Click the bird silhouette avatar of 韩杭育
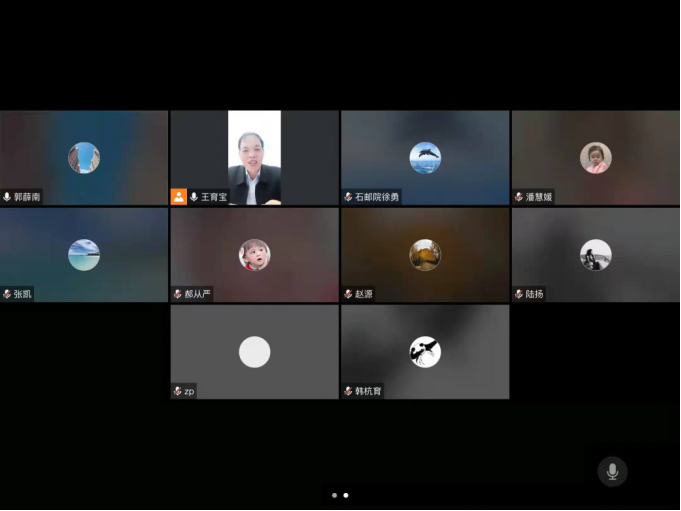Screen dimensions: 681x511 click(x=425, y=352)
